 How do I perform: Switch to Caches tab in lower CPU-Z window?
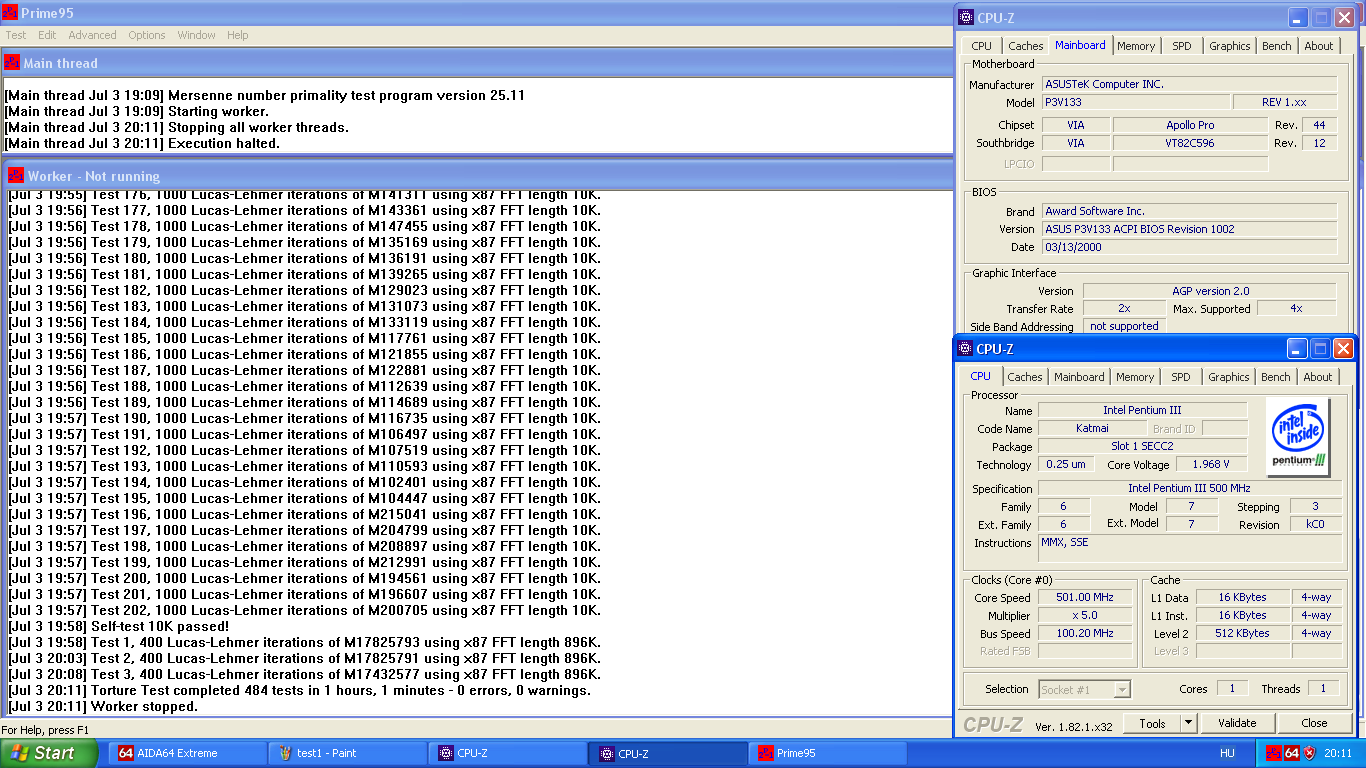point(1024,377)
